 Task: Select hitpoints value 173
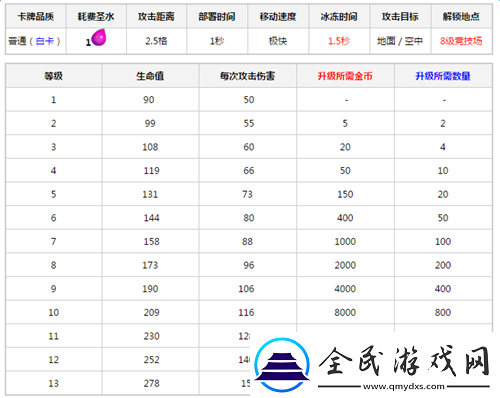150,265
